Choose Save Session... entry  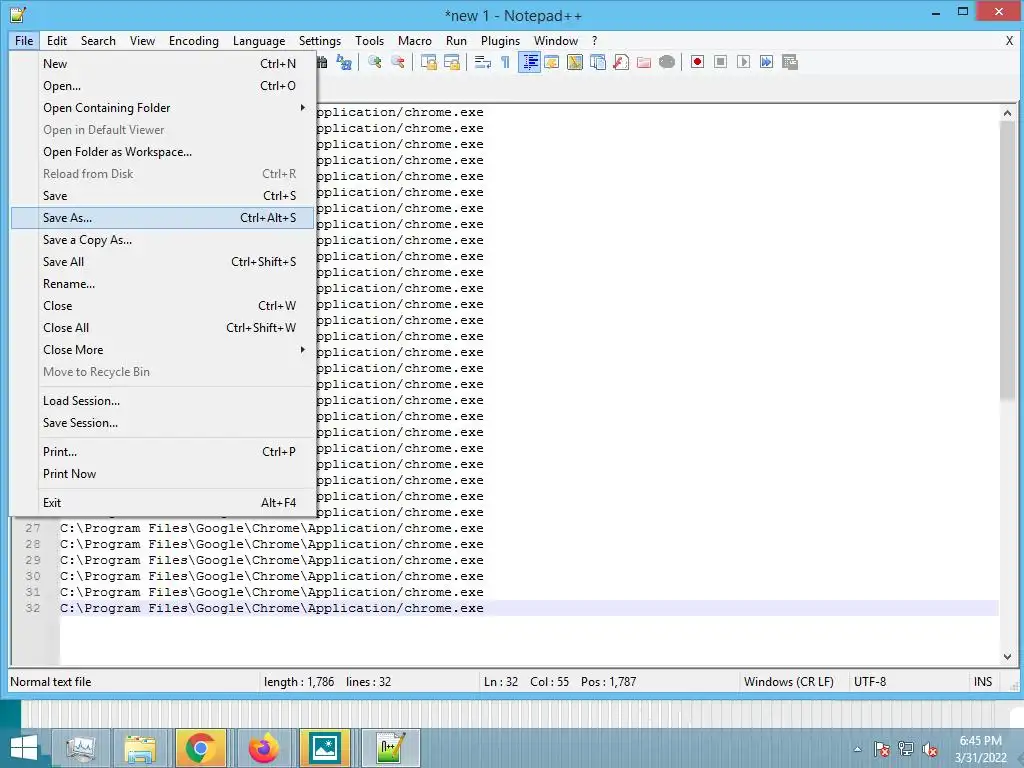(163, 423)
